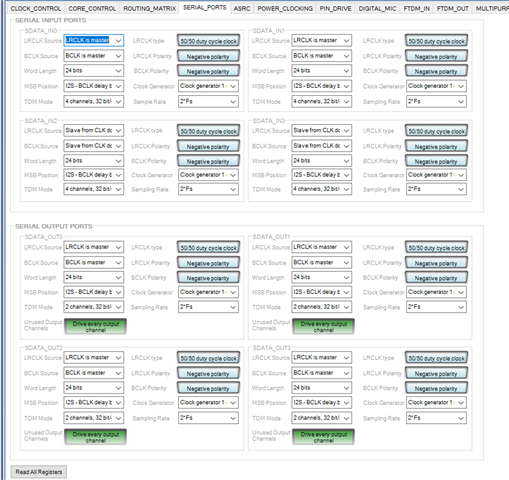The image size is (509, 480).
Task: Toggle SDATA_OUT2 LRCLK type button
Action: click(208, 358)
